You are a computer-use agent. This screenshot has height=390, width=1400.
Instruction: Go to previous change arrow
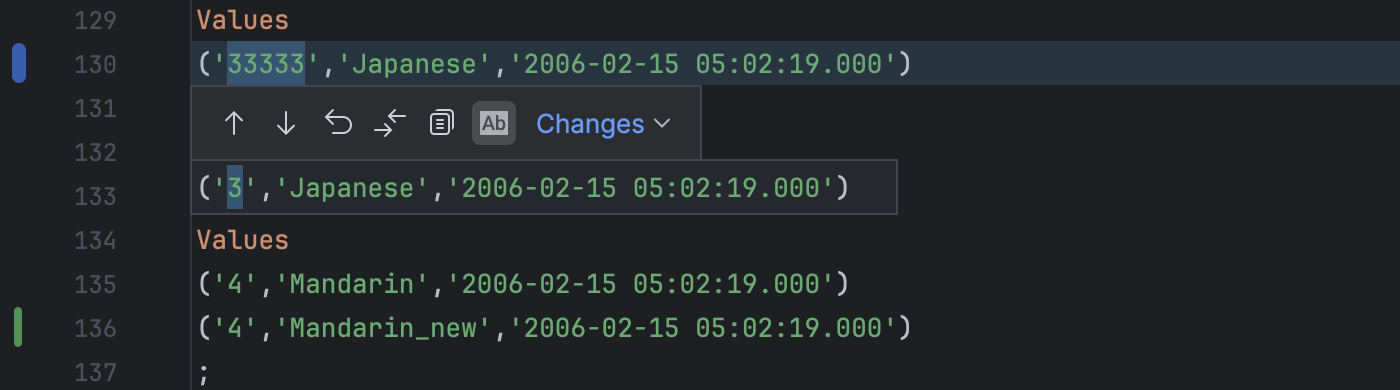click(x=234, y=123)
